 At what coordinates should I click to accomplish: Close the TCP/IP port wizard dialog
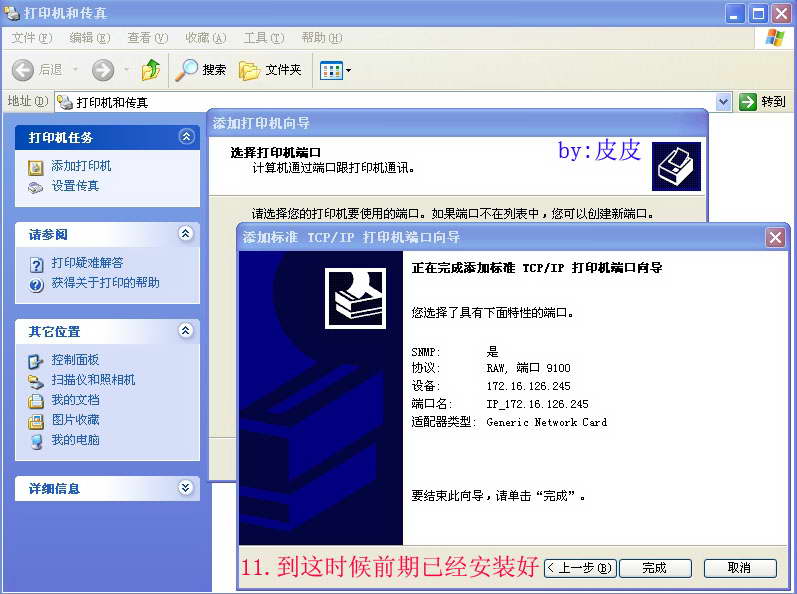pos(775,237)
